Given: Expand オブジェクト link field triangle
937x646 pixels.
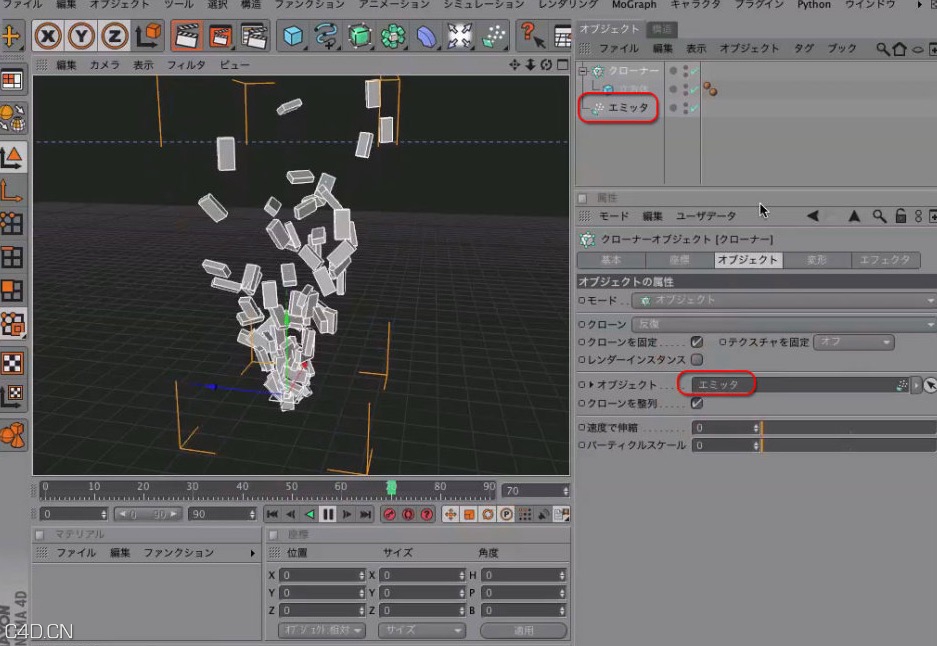Looking at the screenshot, I should (591, 385).
